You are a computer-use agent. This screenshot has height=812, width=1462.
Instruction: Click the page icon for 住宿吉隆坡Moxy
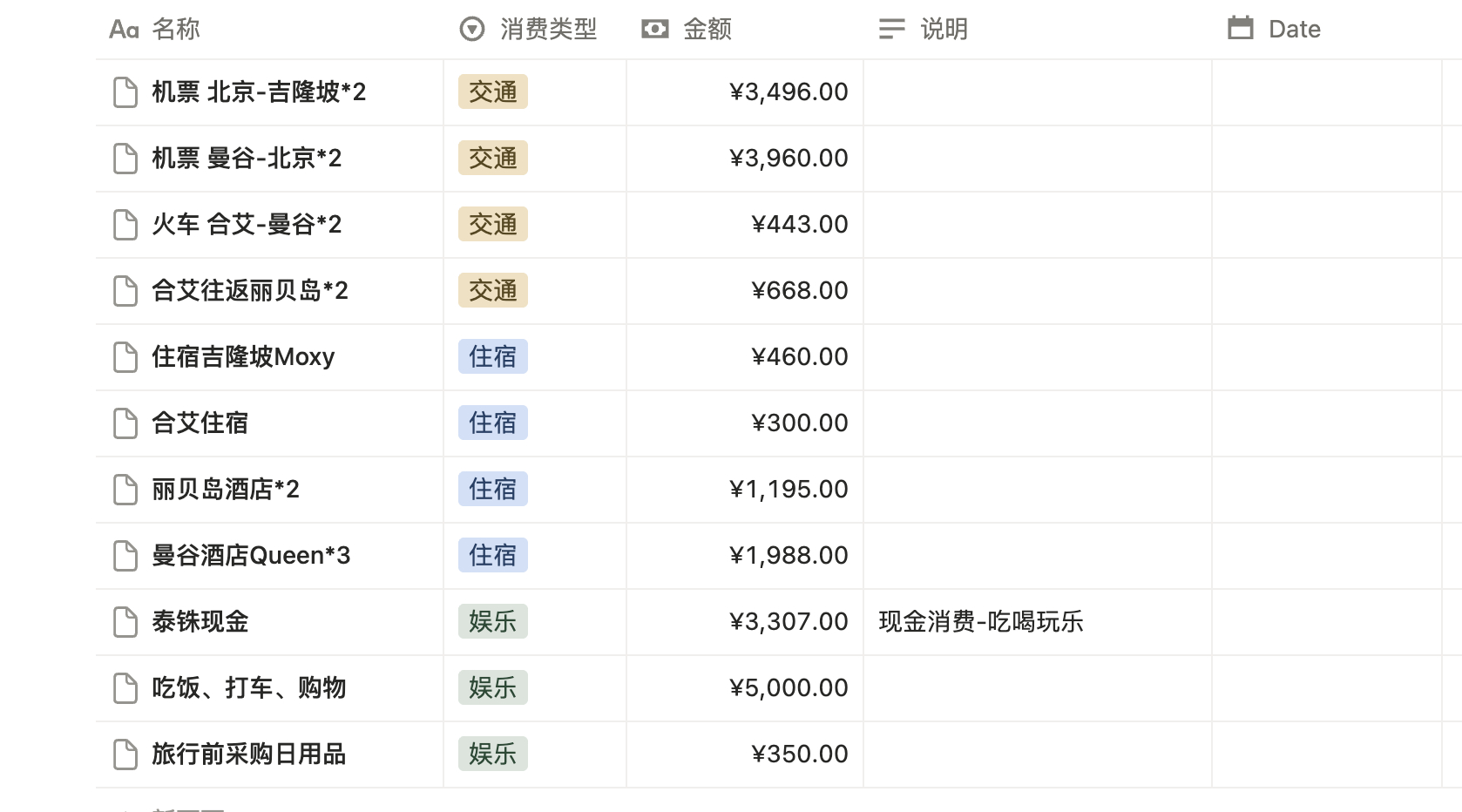125,357
